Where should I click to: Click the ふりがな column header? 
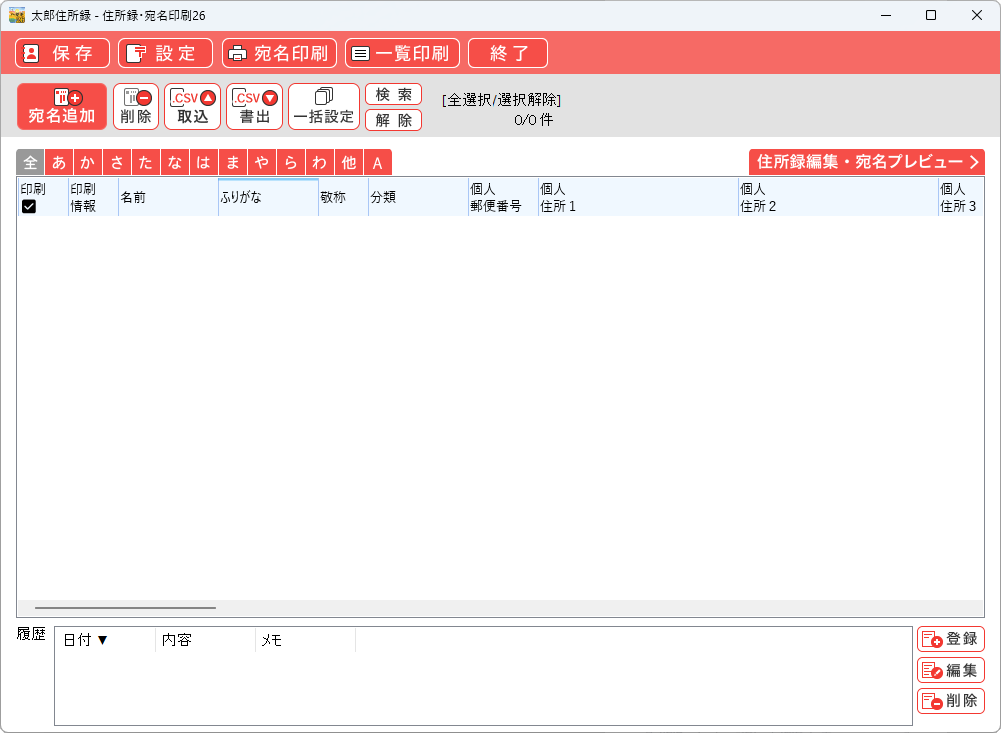(268, 197)
